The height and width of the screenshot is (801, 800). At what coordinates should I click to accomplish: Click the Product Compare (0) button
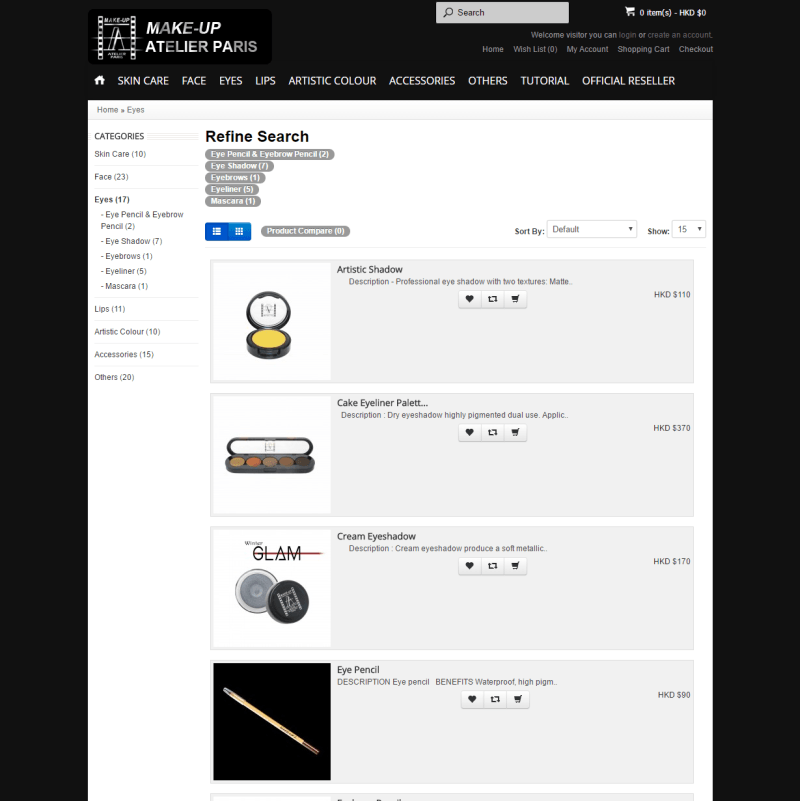click(305, 231)
